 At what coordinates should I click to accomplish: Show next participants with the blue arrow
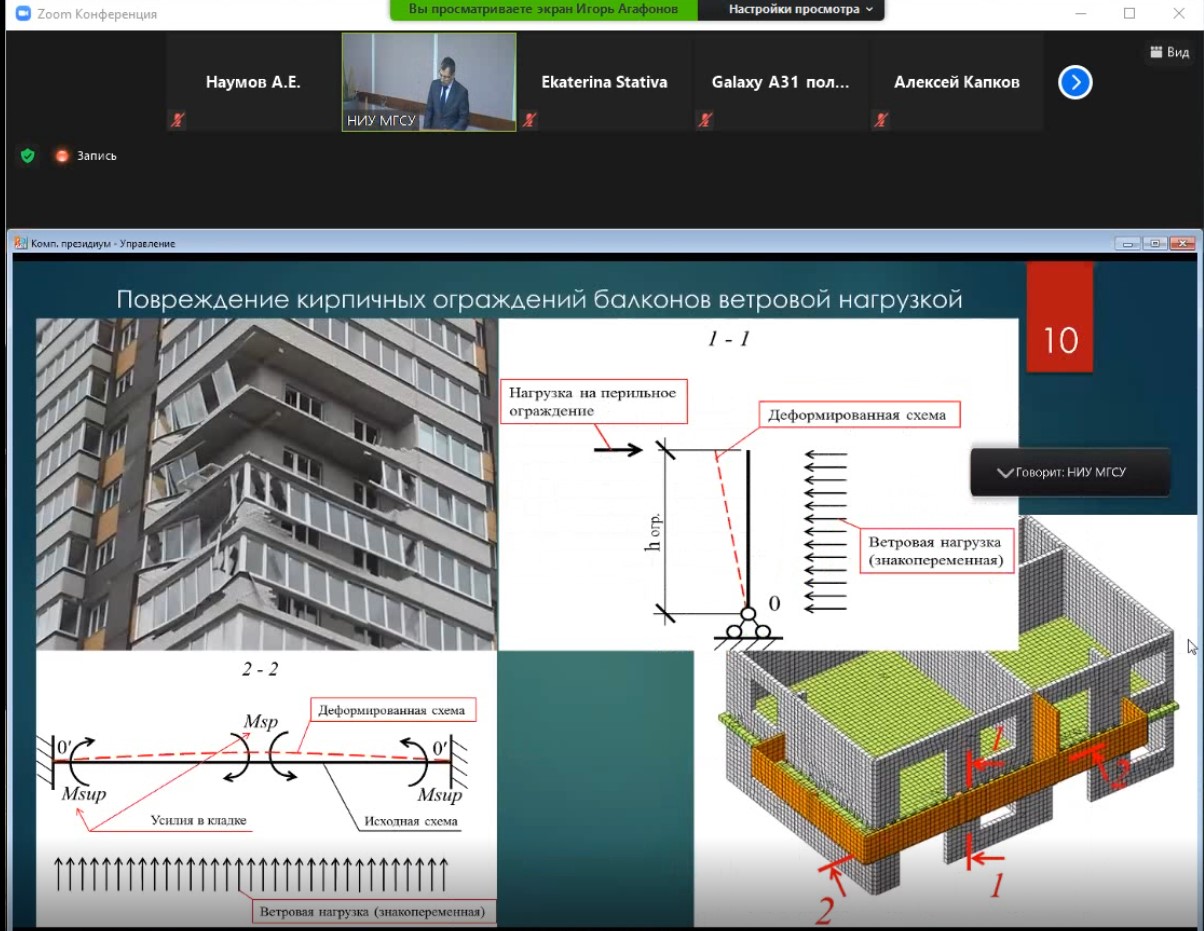1075,82
